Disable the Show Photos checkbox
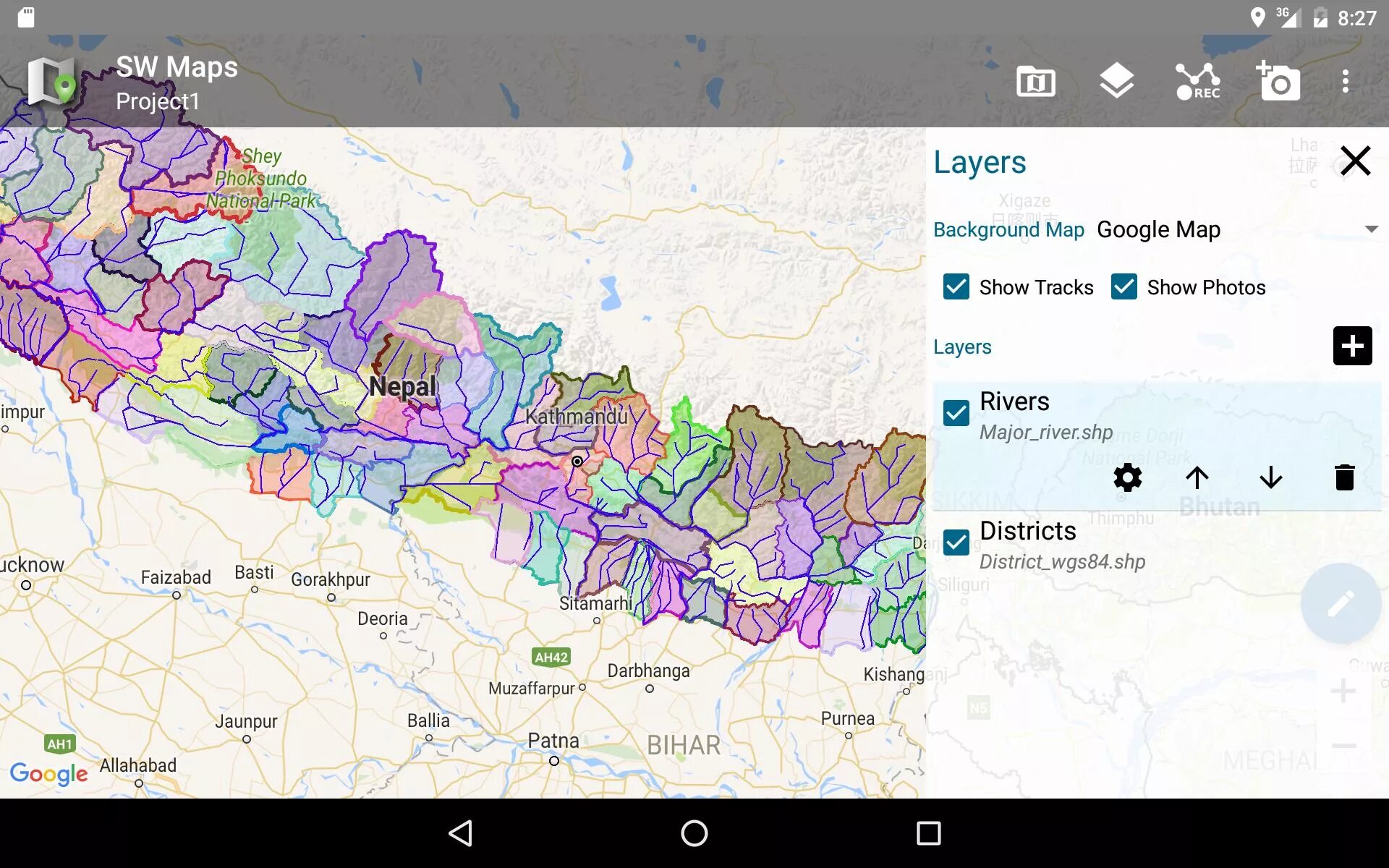 1123,287
